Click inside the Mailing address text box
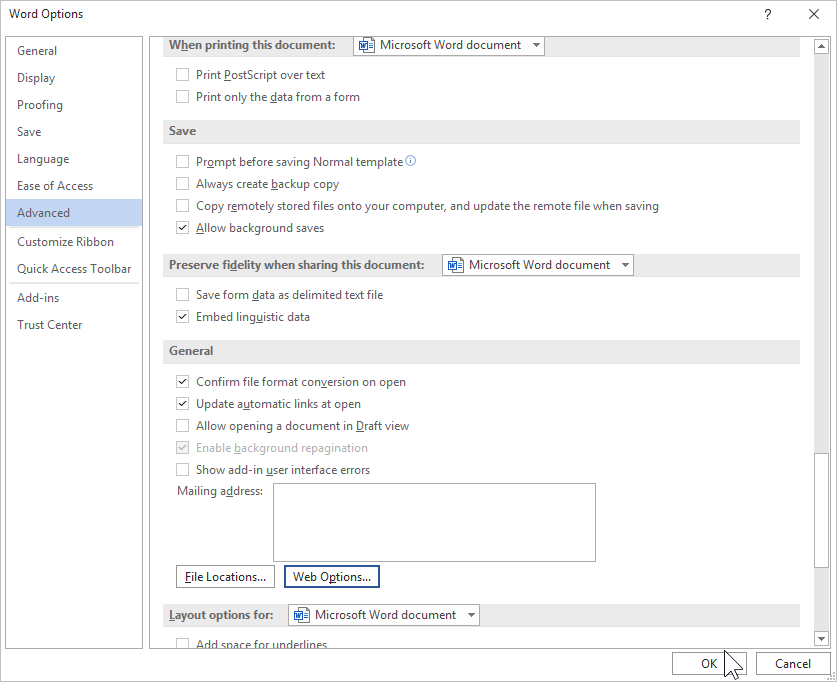The width and height of the screenshot is (837, 682). [x=434, y=522]
